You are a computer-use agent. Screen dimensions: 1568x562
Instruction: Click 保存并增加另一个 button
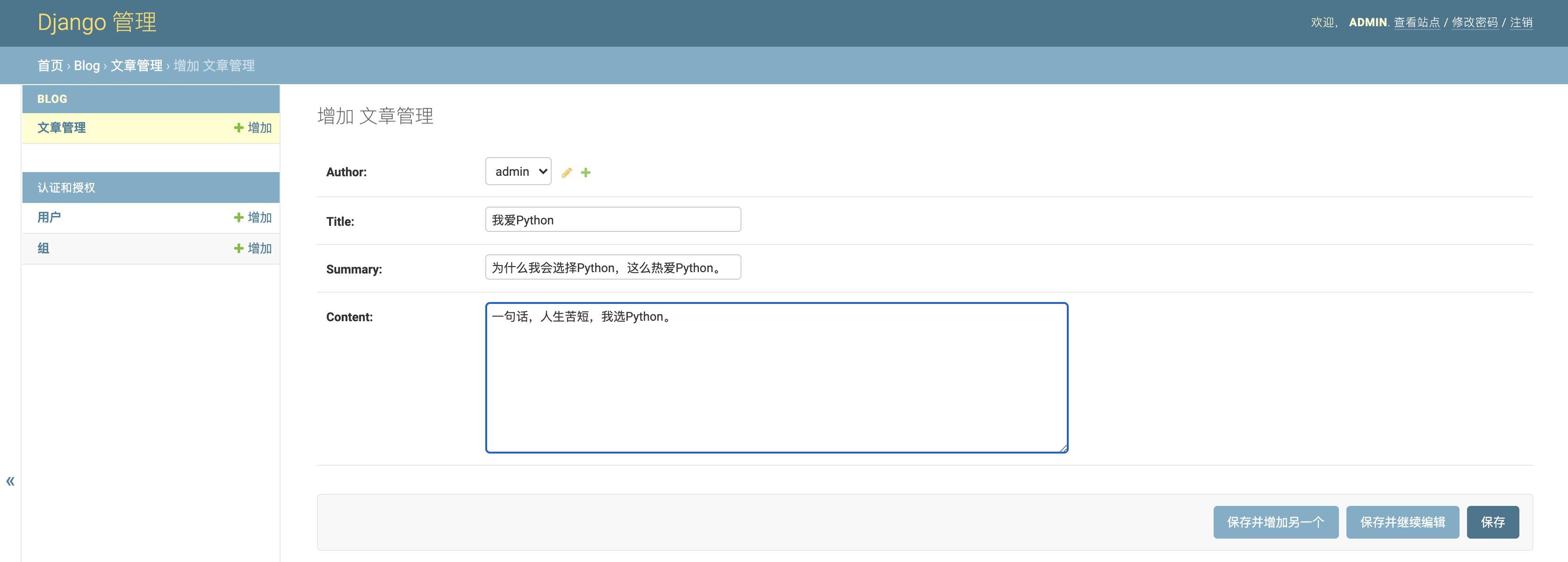(1276, 522)
